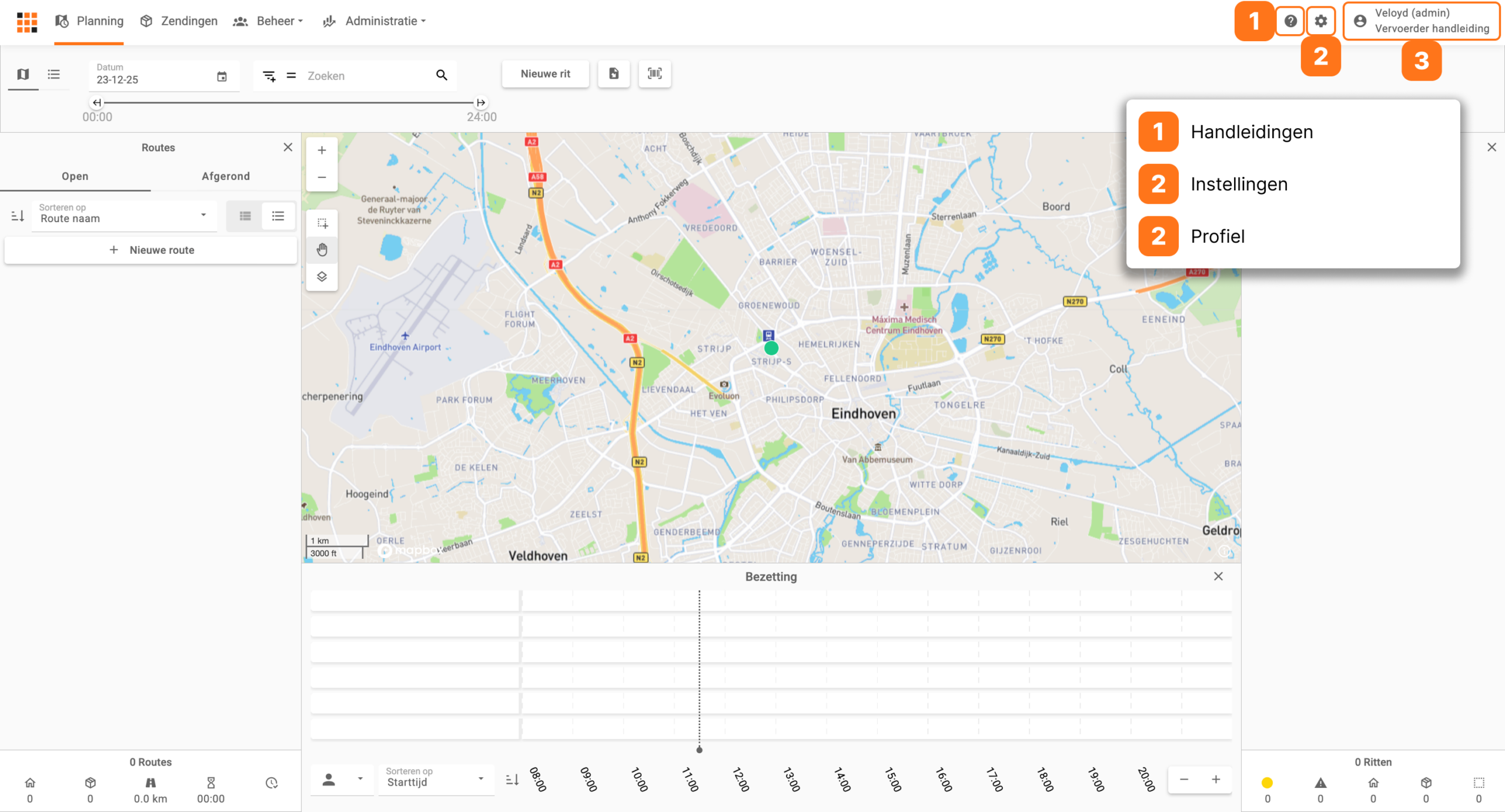The image size is (1505, 812).
Task: Select the map pan hand tool
Action: [x=322, y=250]
